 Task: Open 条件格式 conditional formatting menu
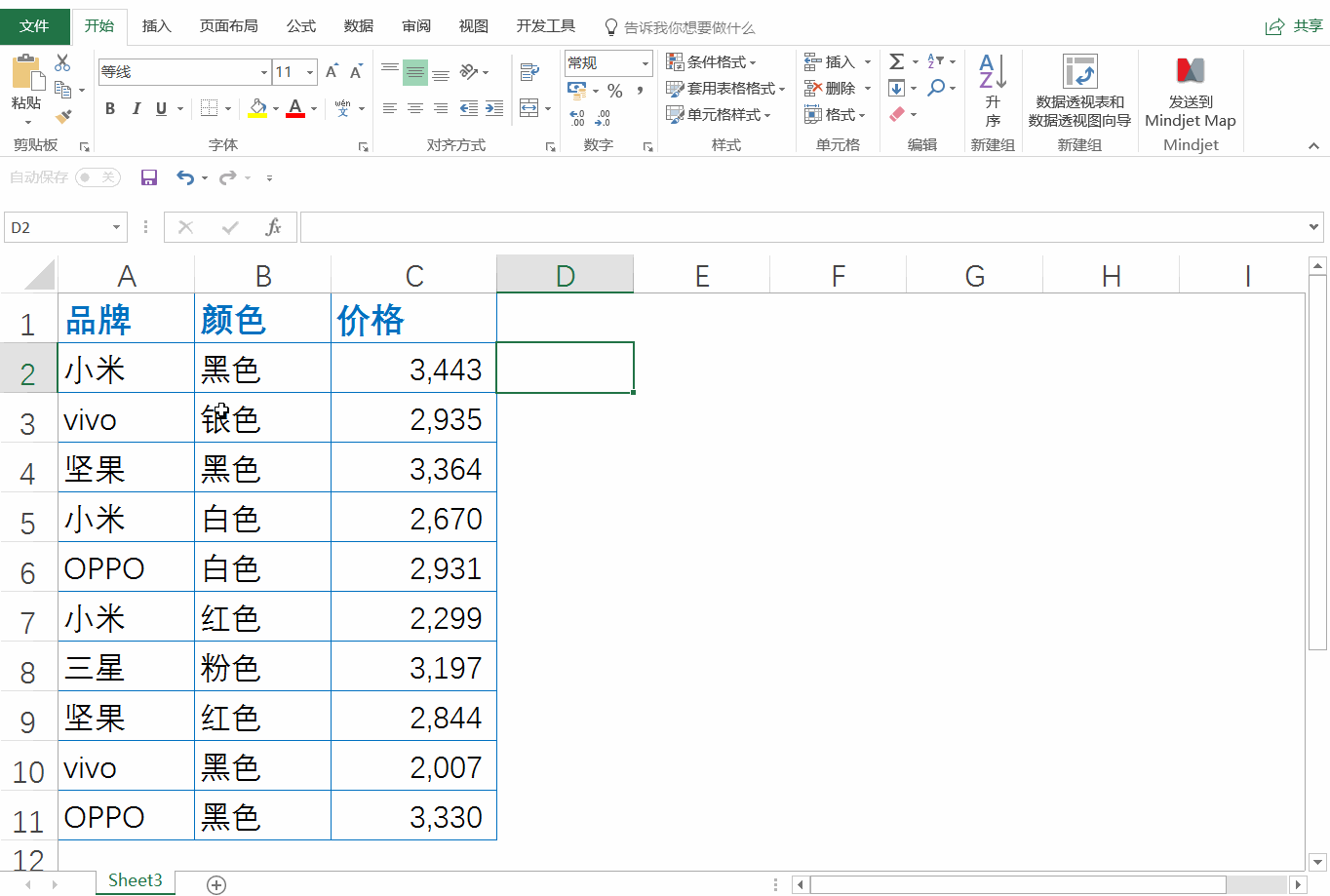pyautogui.click(x=712, y=62)
